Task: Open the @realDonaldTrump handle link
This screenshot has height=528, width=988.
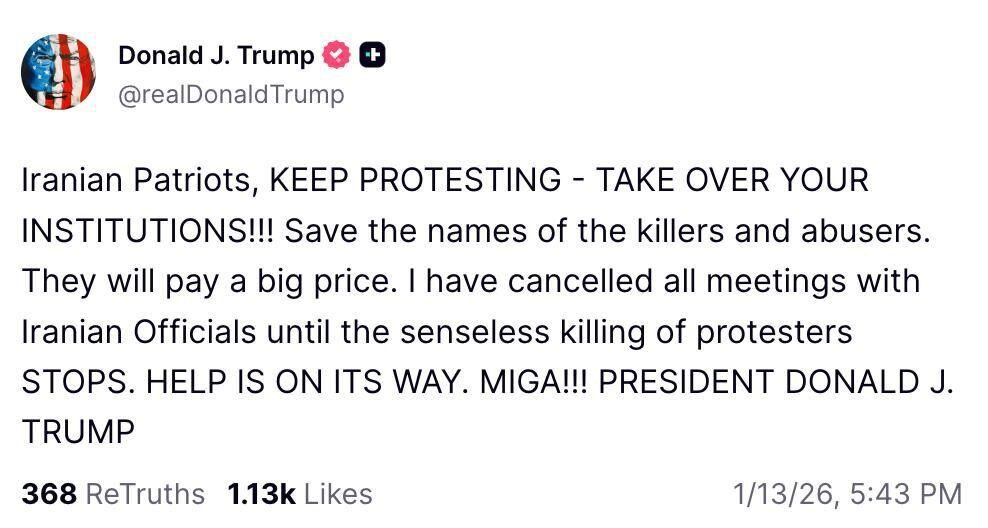Action: [231, 94]
